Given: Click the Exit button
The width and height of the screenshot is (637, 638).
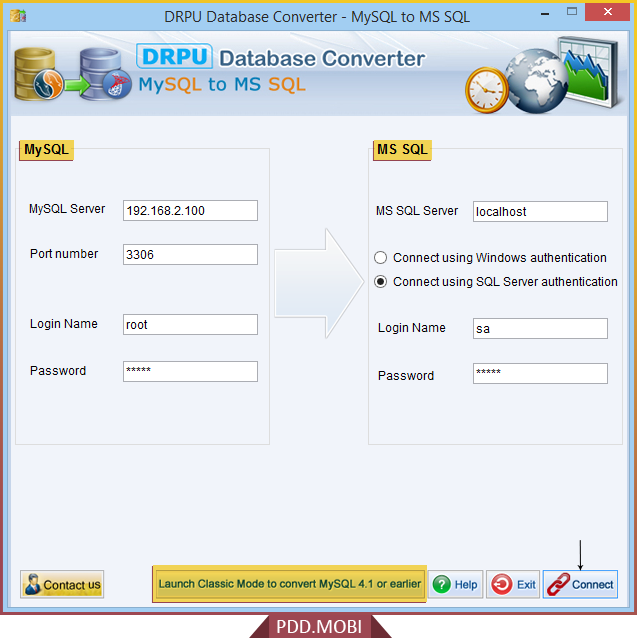Looking at the screenshot, I should pos(513,584).
